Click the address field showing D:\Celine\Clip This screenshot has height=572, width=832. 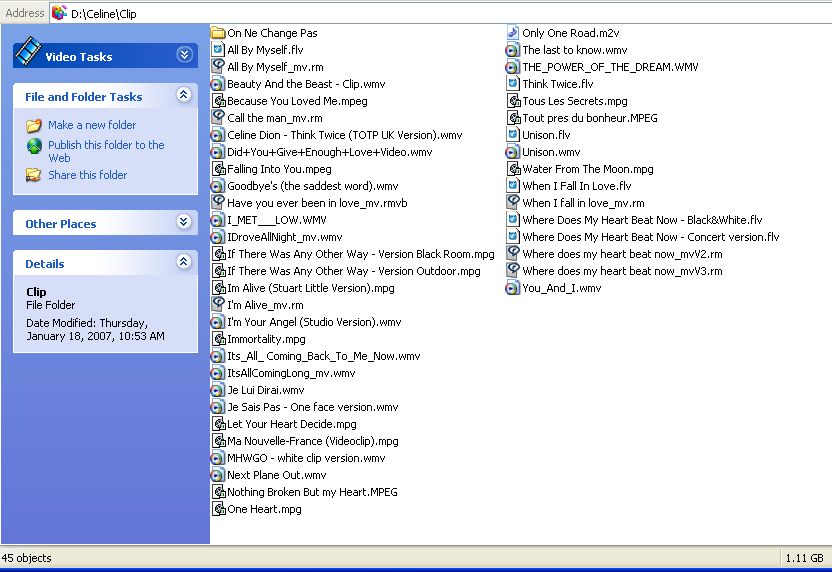[440, 13]
